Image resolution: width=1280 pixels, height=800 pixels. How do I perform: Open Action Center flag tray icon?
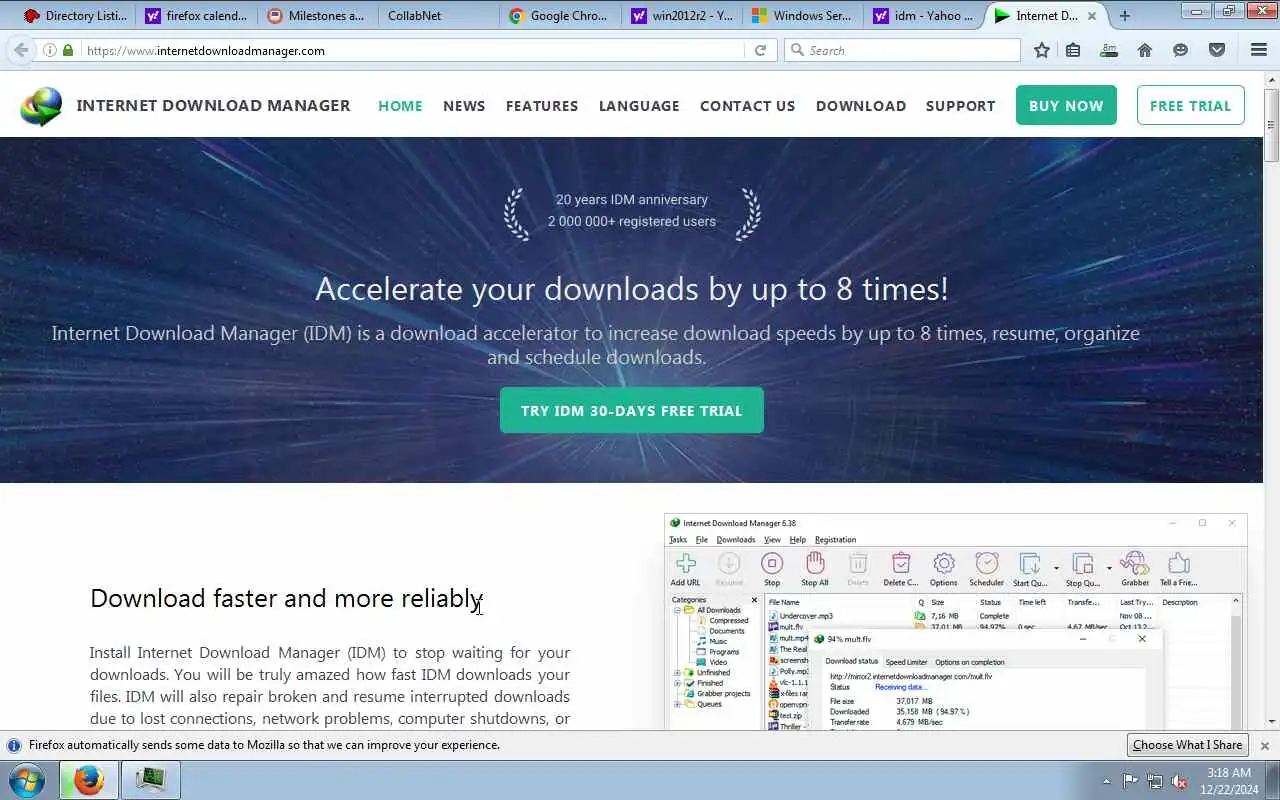(1131, 781)
